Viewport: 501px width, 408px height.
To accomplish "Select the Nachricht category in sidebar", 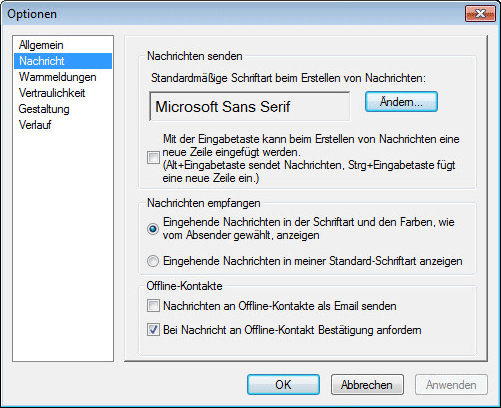I will 63,61.
